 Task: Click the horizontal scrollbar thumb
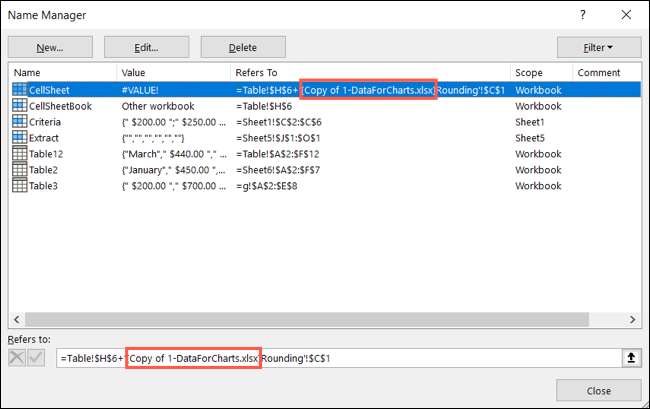click(307, 319)
